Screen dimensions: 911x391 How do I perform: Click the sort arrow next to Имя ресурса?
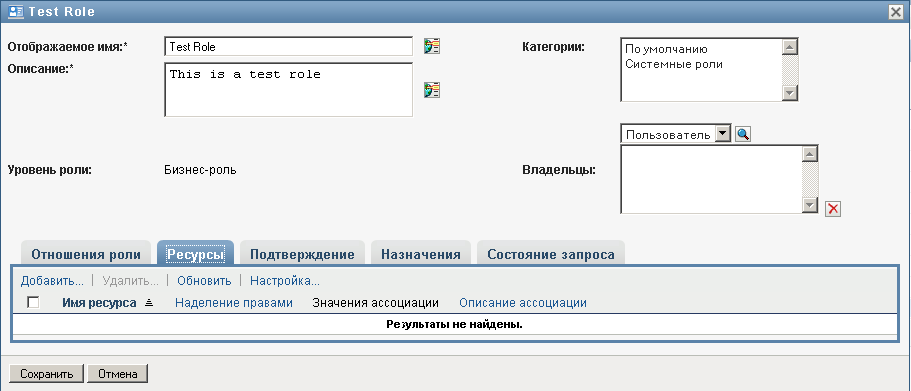click(149, 303)
